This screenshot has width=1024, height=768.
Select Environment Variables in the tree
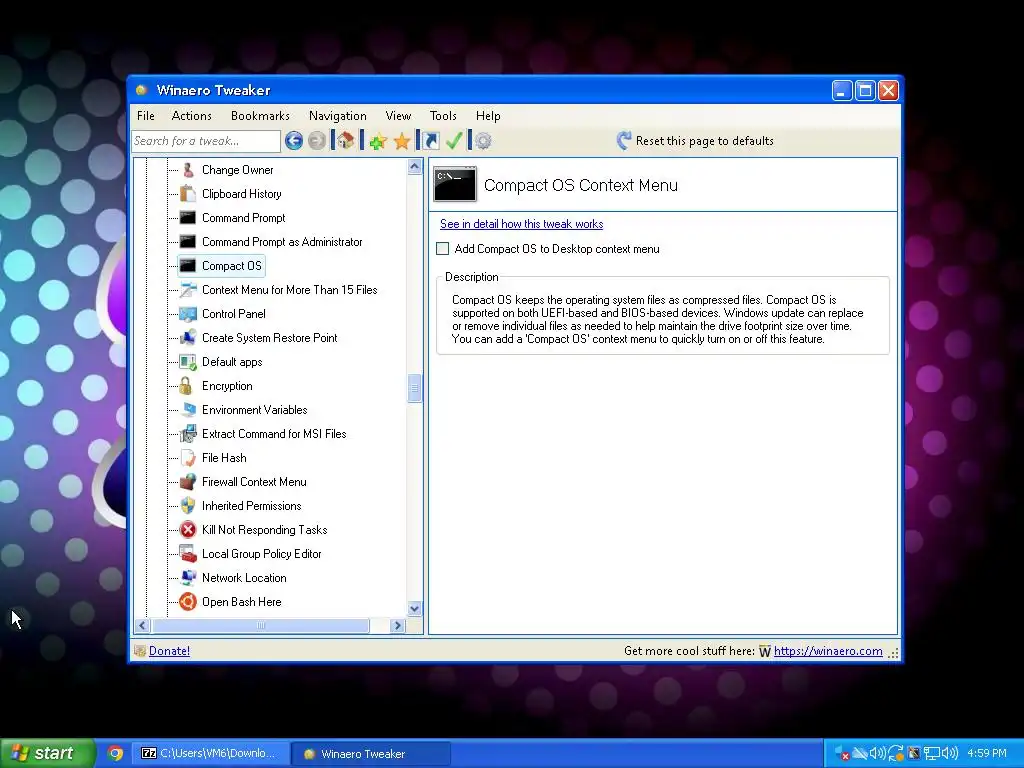click(x=255, y=410)
